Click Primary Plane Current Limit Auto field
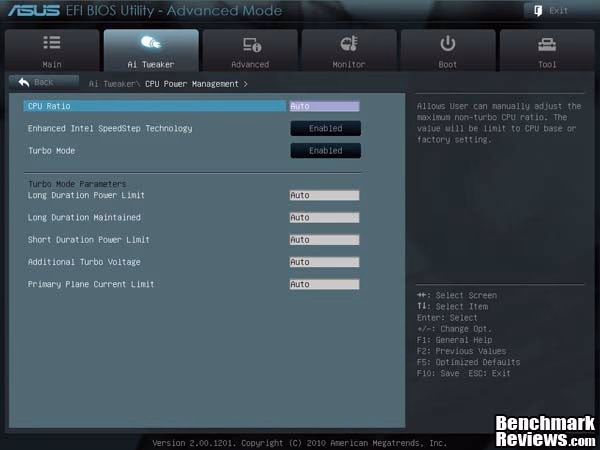Screen dimensions: 600x450 (x=324, y=284)
